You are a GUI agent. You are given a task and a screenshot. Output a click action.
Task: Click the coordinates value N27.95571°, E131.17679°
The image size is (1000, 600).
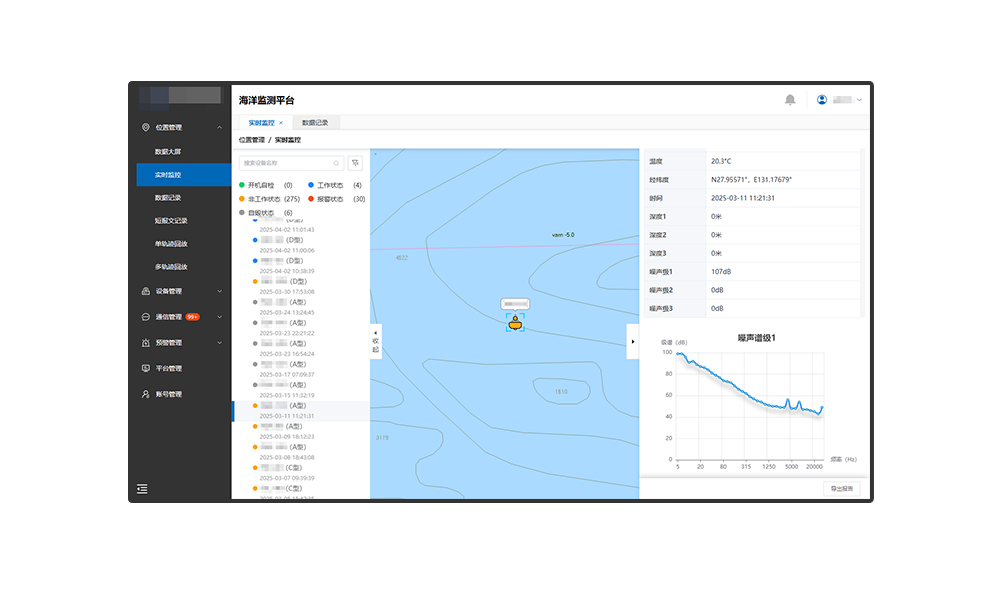click(x=751, y=180)
